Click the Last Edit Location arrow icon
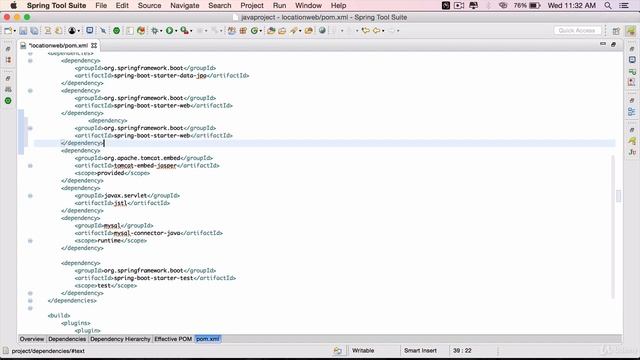This screenshot has width=640, height=360. [365, 31]
